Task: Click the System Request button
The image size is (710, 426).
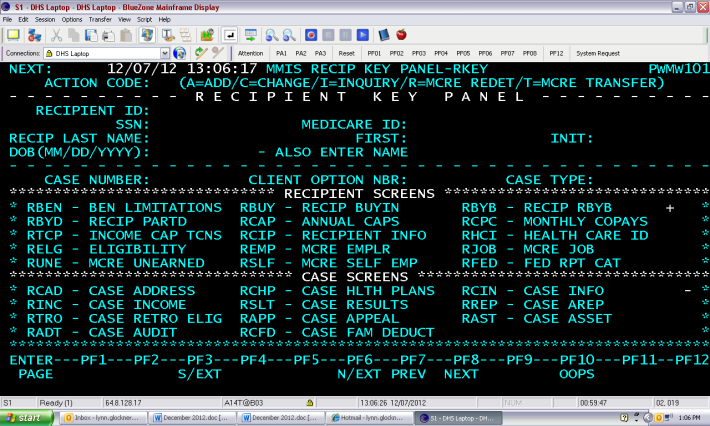Action: point(598,53)
